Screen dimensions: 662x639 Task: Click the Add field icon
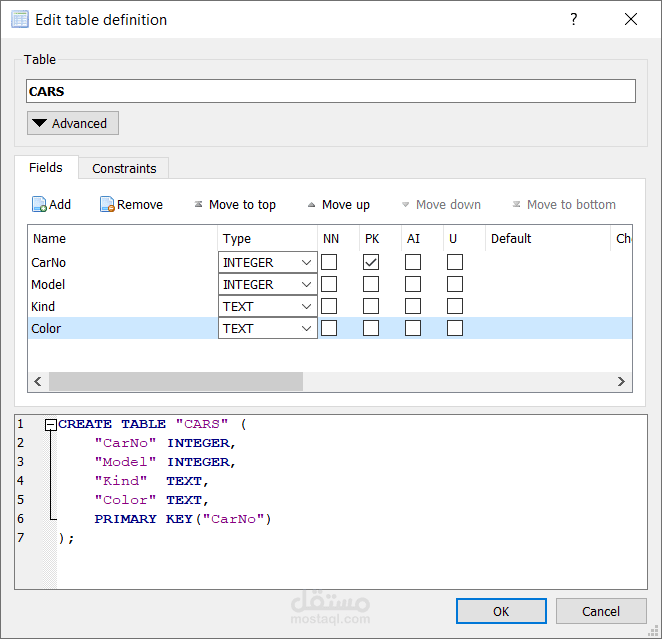(x=40, y=205)
